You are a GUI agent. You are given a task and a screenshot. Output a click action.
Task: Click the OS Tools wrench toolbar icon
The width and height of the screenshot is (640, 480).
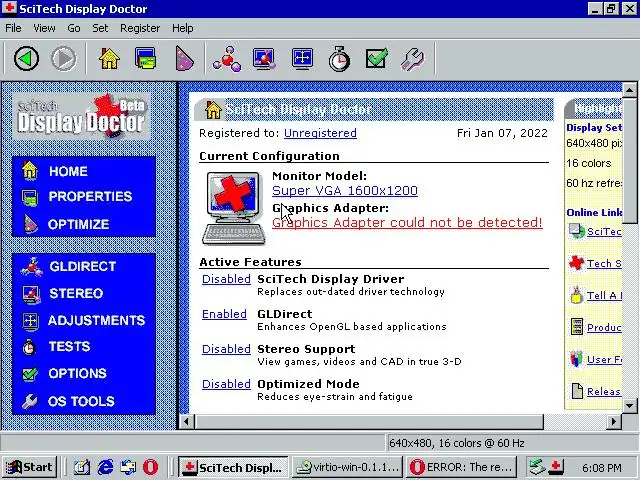click(413, 59)
